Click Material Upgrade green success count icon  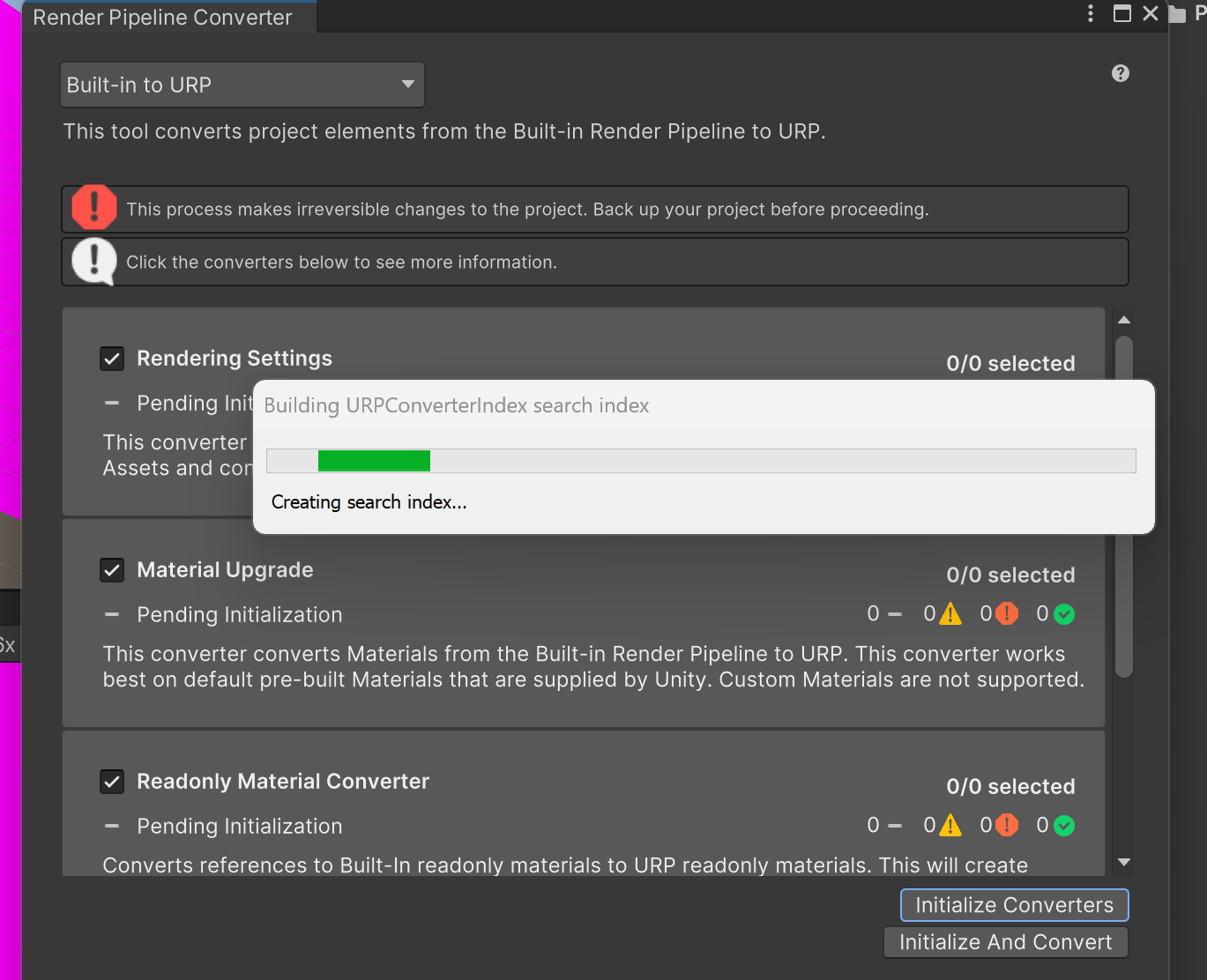pyautogui.click(x=1064, y=614)
